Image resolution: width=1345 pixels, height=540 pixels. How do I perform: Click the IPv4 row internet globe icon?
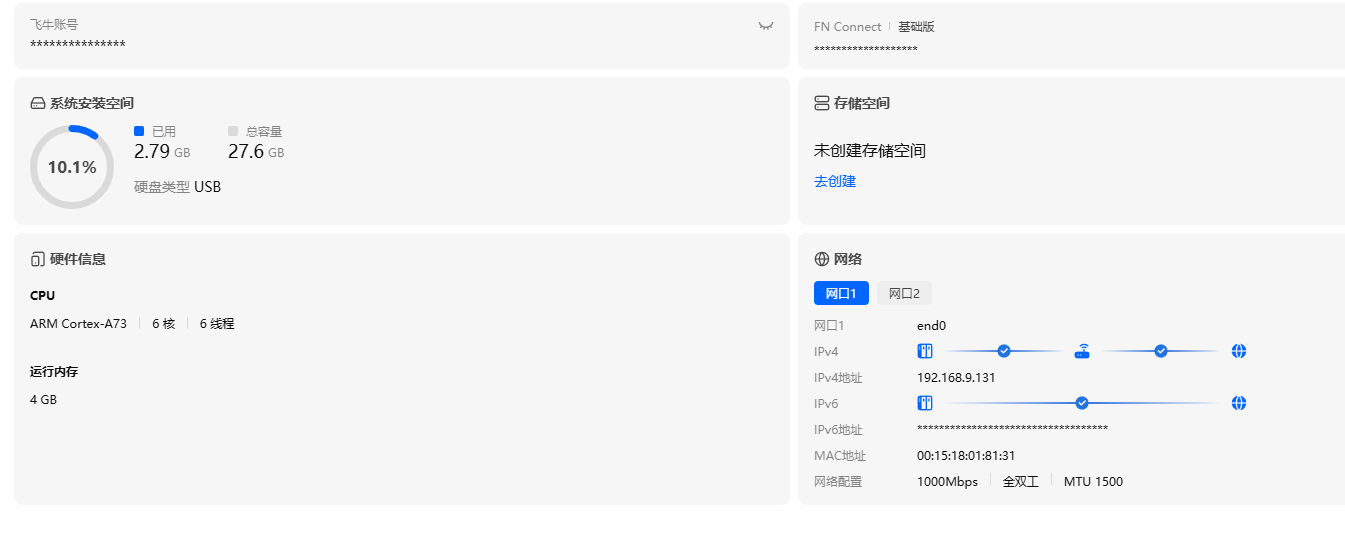(x=1239, y=351)
